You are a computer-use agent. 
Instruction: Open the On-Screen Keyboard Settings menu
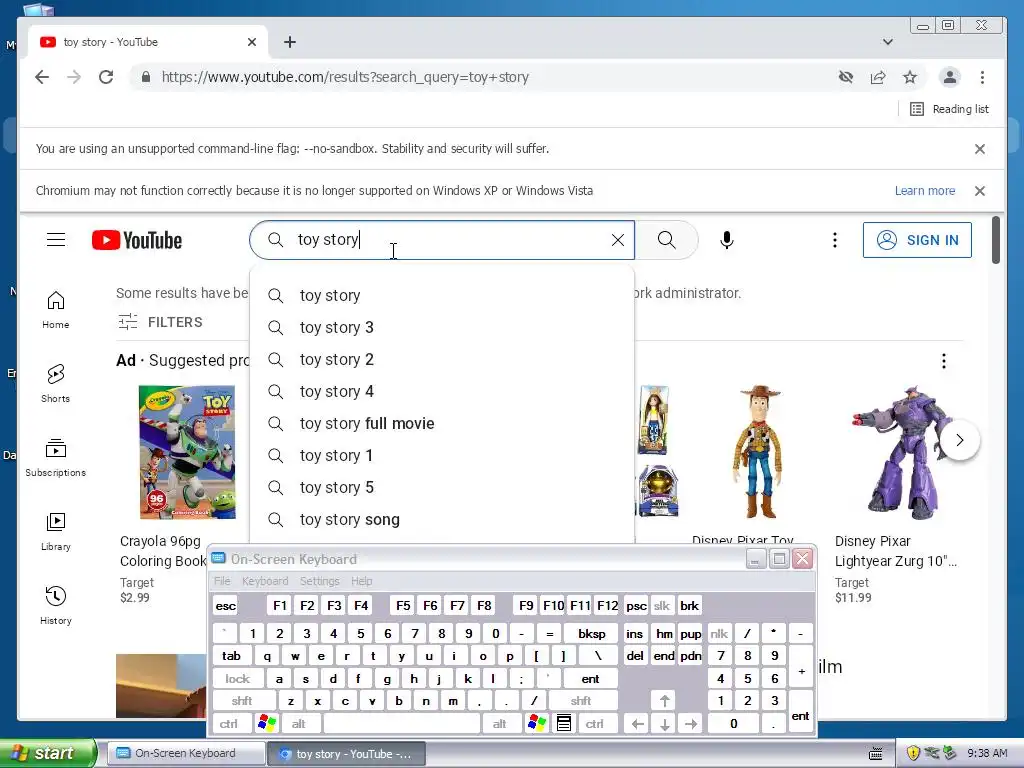pyautogui.click(x=319, y=581)
